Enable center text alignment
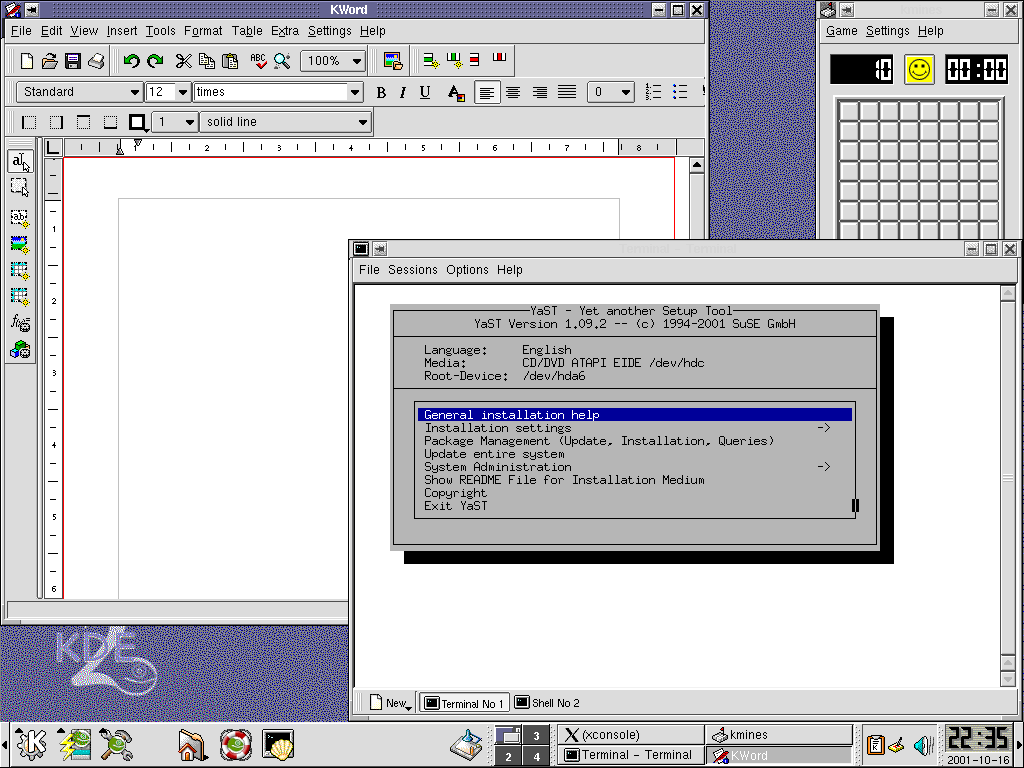 click(x=513, y=93)
